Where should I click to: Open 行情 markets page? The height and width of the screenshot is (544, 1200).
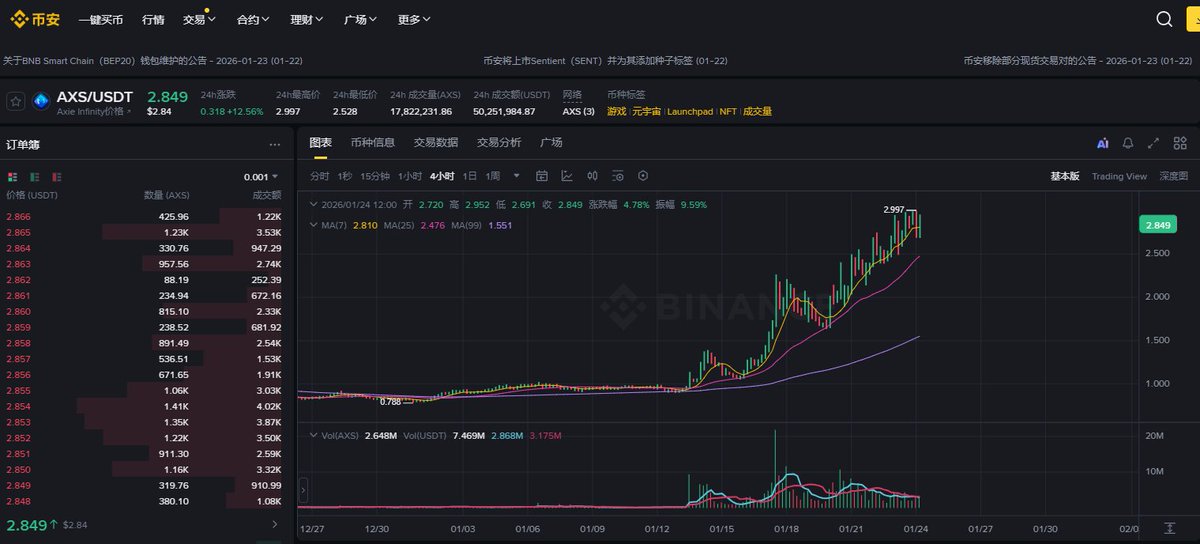coord(153,19)
